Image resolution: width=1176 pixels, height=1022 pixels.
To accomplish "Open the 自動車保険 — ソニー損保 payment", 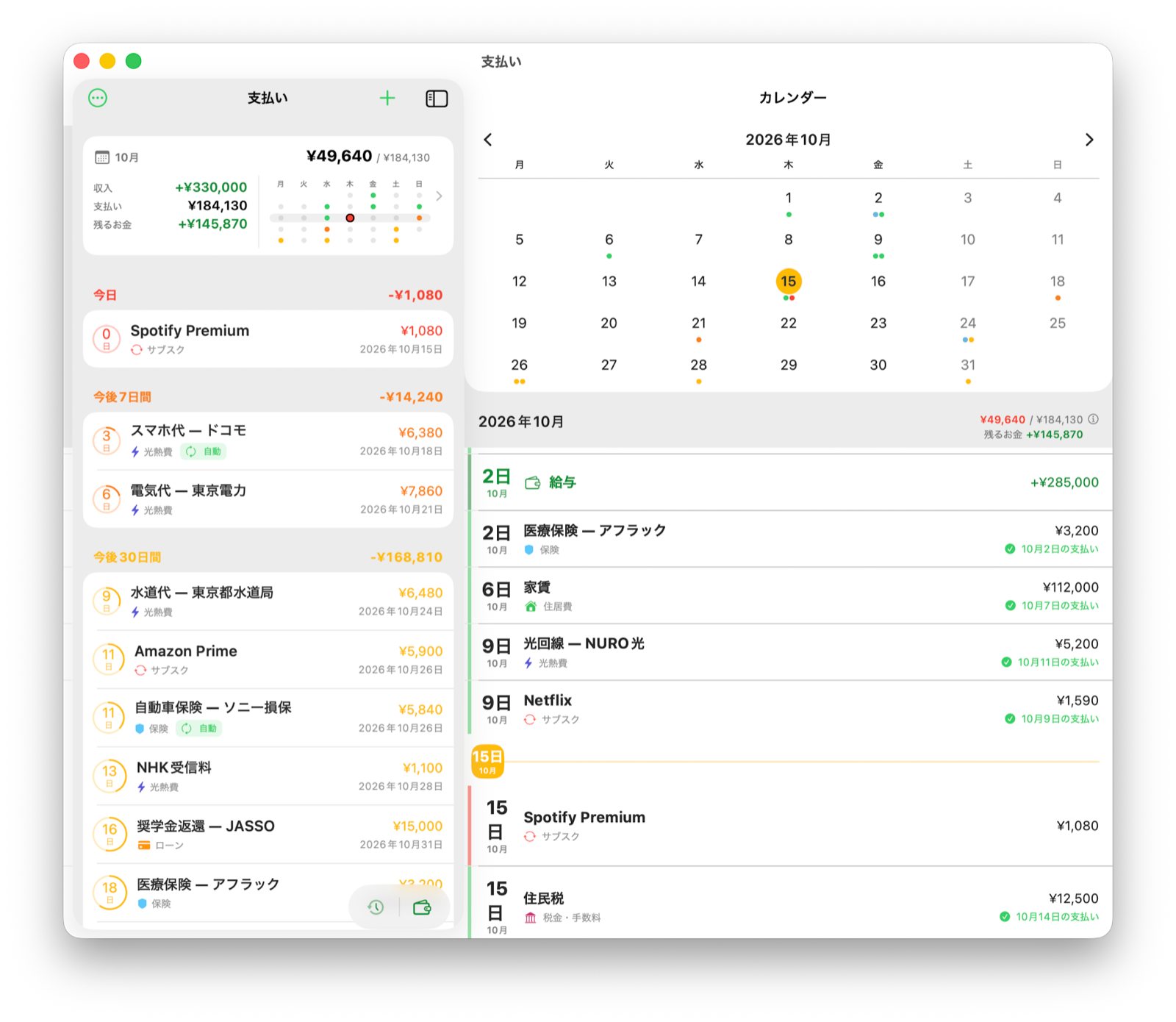I will (x=268, y=717).
